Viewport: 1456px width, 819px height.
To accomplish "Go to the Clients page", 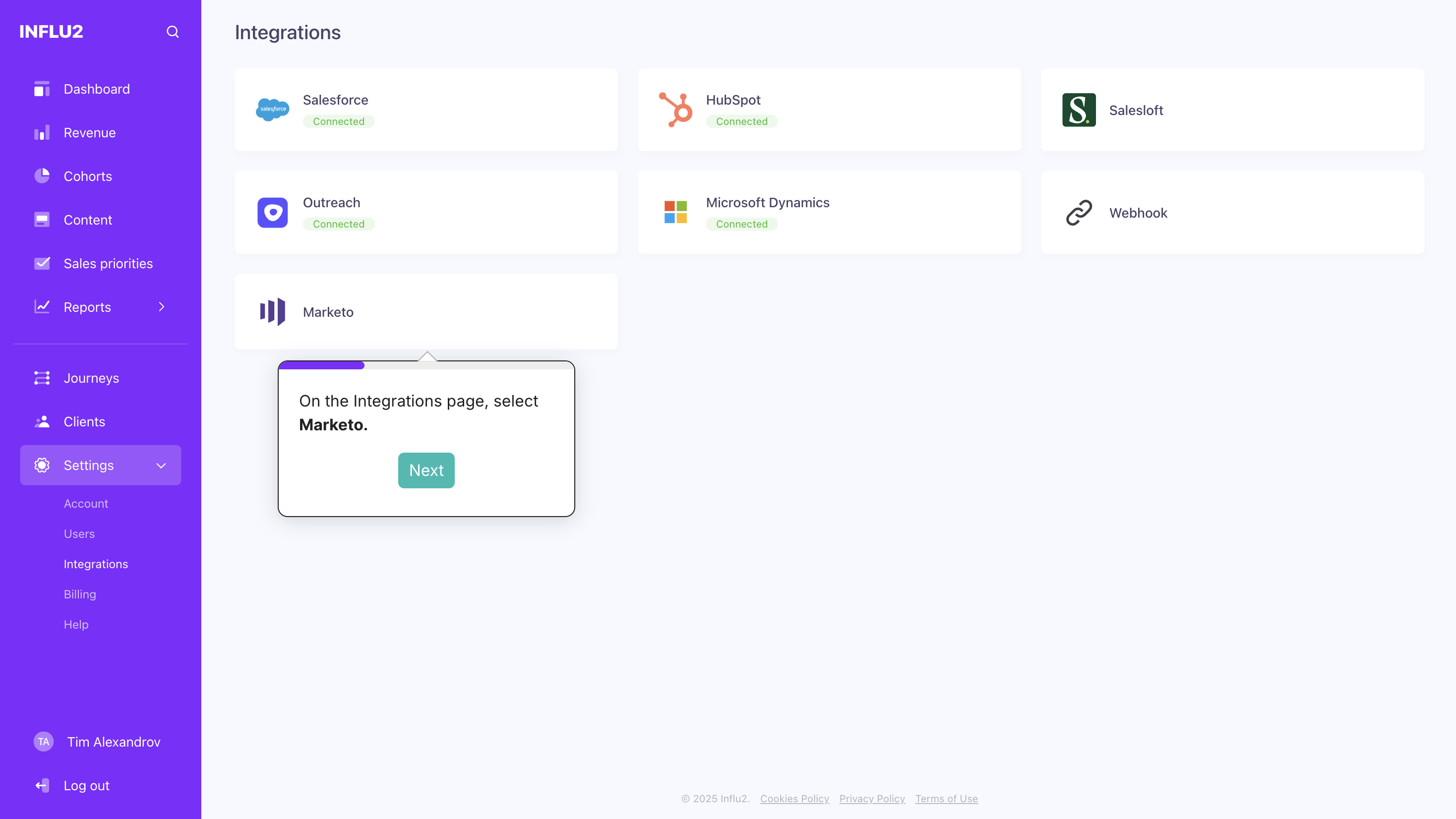I will [x=101, y=422].
